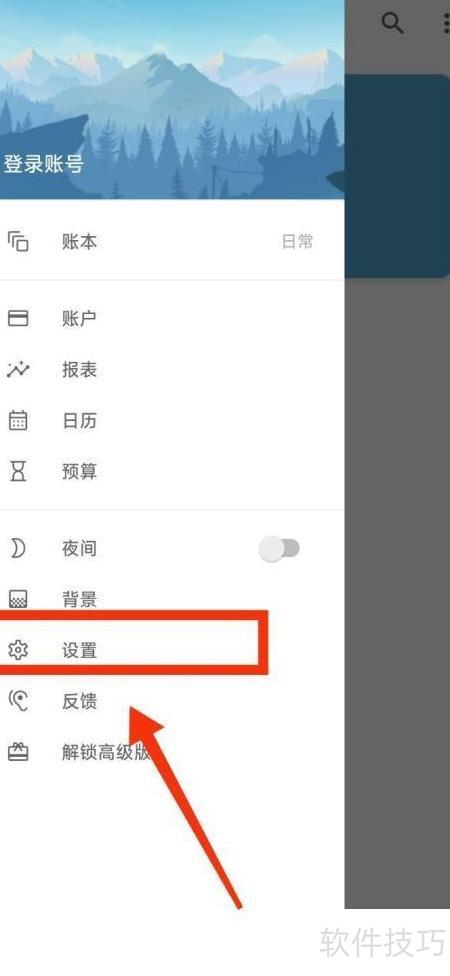Click the gear icon for 设置
Viewport: 450px width, 976px height.
(x=18, y=650)
